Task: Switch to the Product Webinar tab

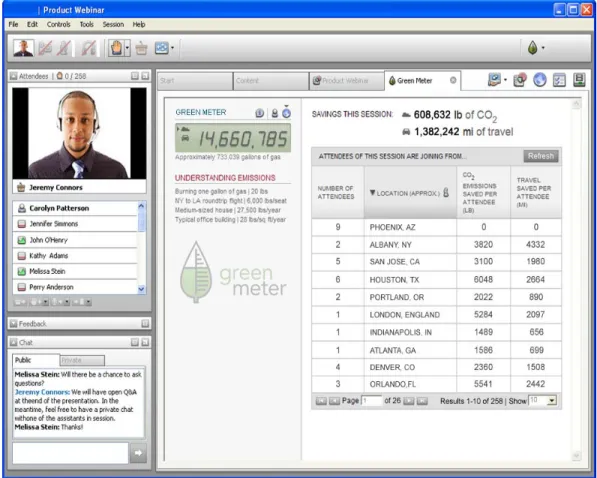Action: [x=346, y=81]
